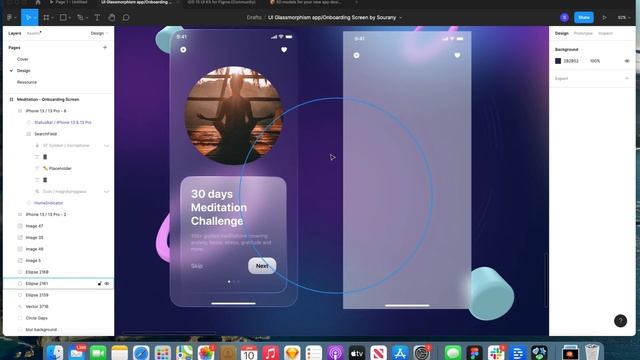Open the Inspect tab
Viewport: 640px width, 360px height.
[x=605, y=33]
